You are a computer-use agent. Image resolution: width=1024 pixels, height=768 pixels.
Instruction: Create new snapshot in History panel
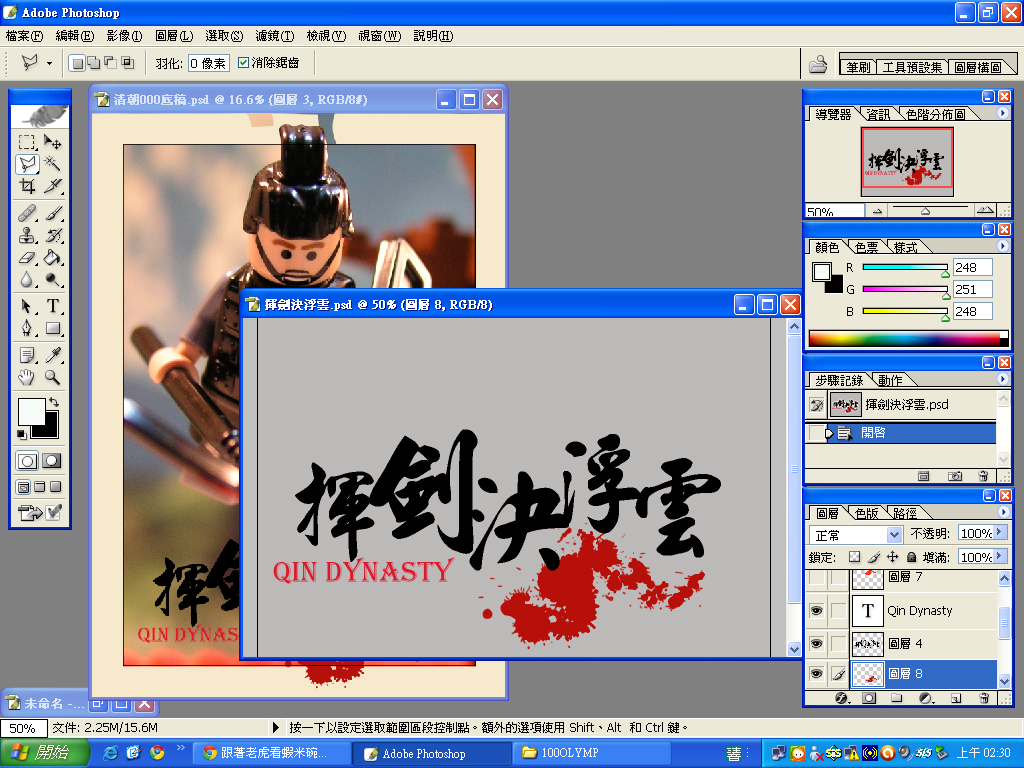click(955, 476)
